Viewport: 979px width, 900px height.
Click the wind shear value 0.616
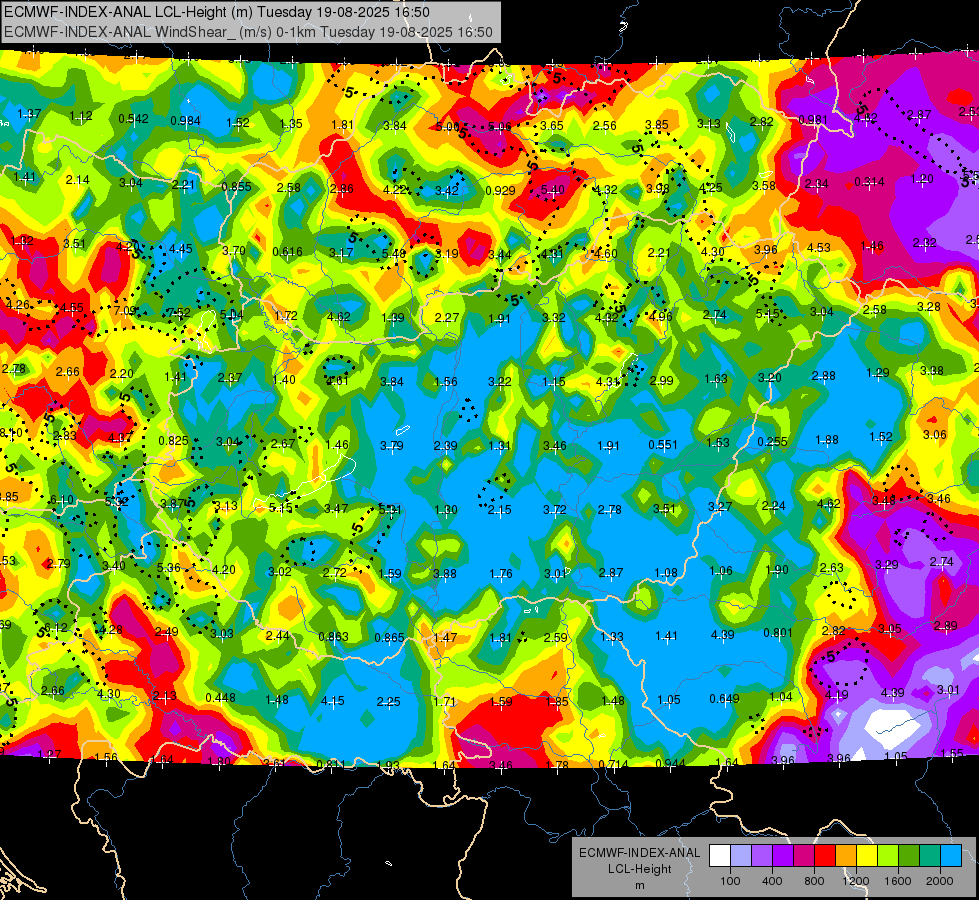287,252
